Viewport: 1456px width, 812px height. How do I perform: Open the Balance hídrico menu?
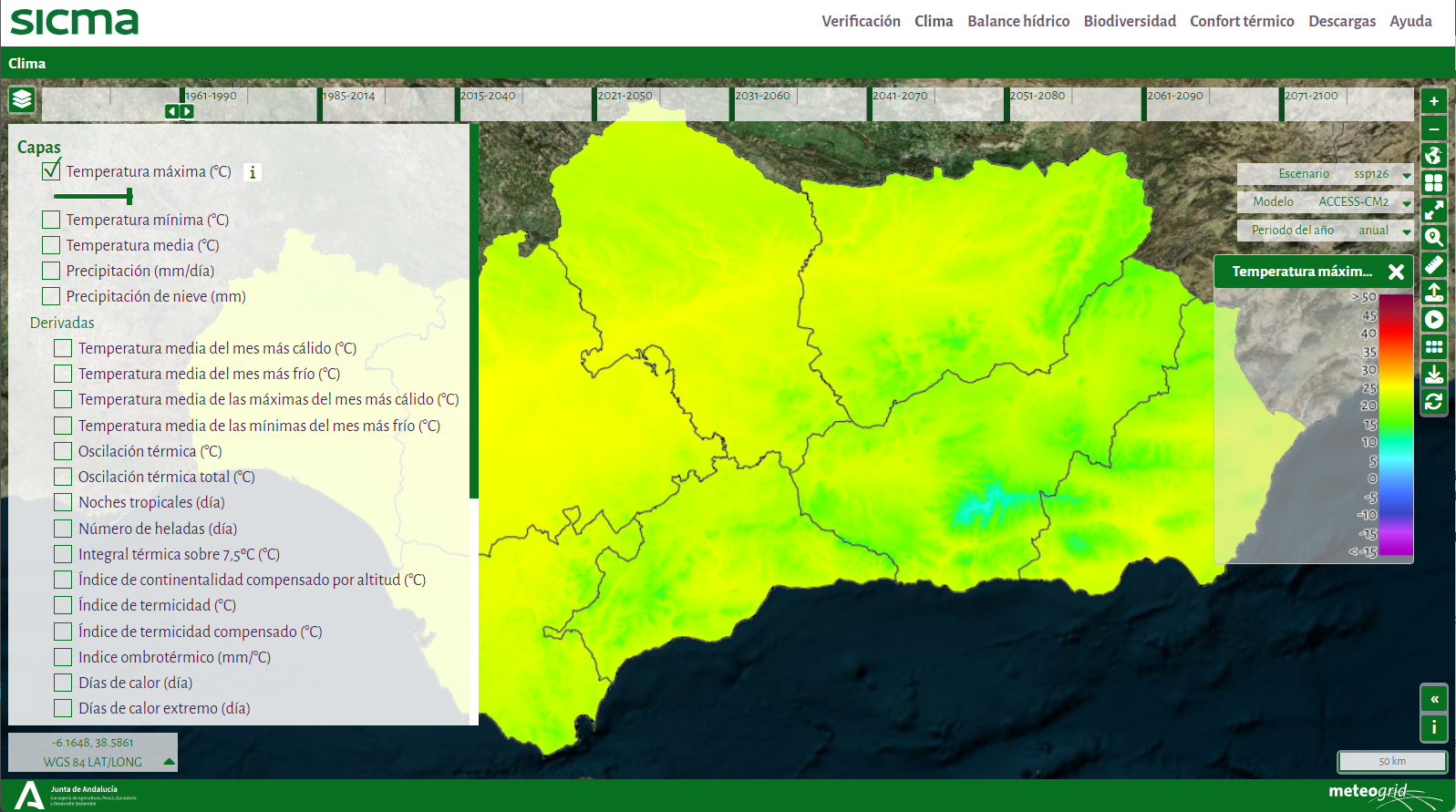point(1018,21)
